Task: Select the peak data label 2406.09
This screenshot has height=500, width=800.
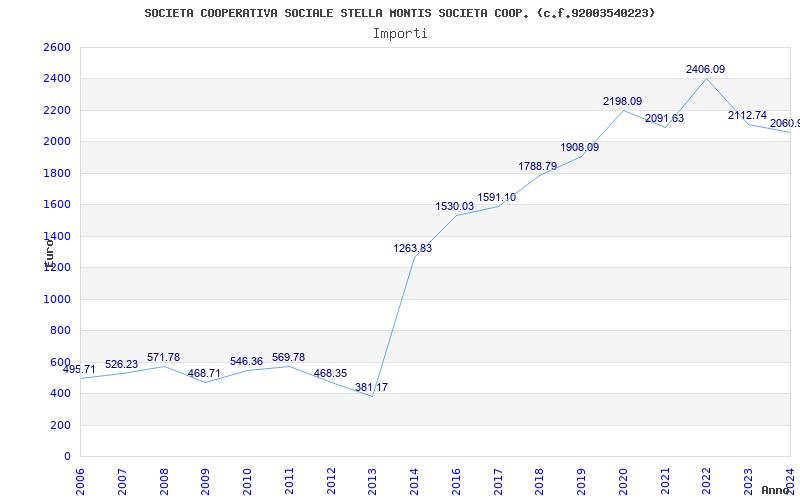Action: click(x=706, y=69)
